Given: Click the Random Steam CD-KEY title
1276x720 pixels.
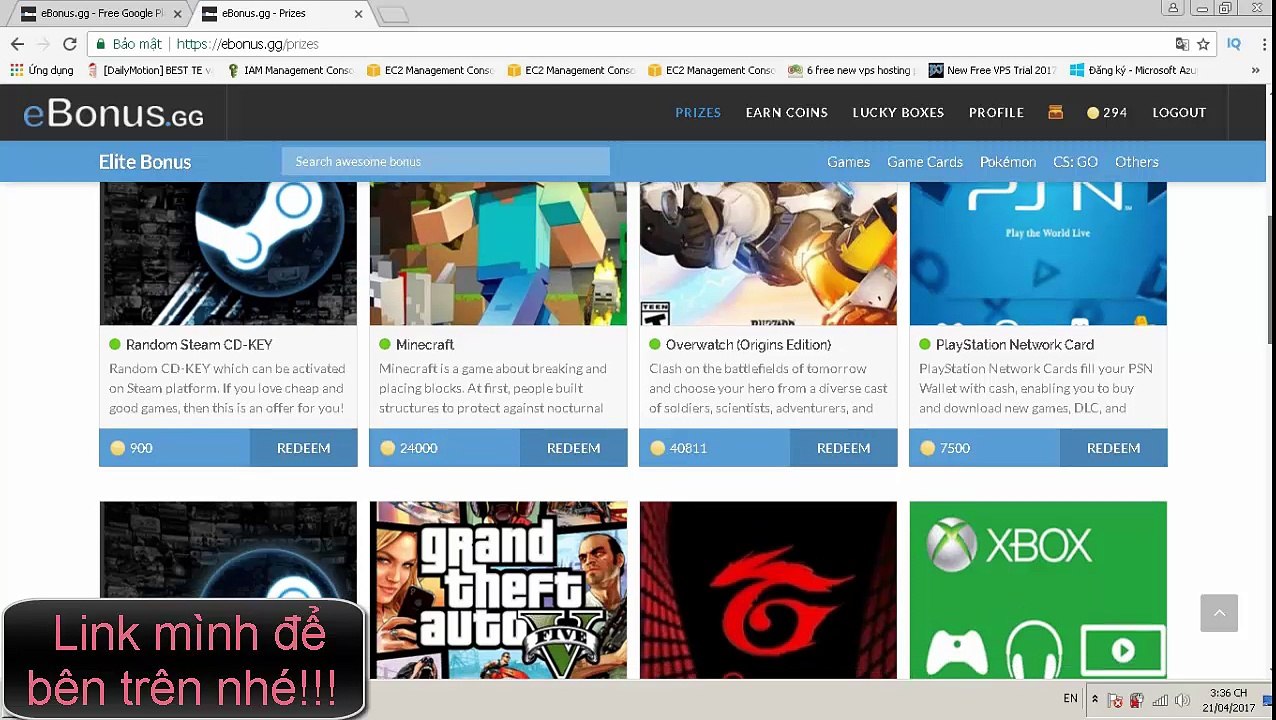Looking at the screenshot, I should point(199,345).
